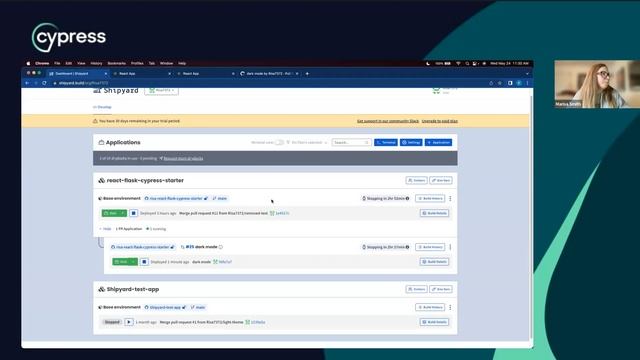640x360 pixels.
Task: Open Build history for Shipyard-test-app
Action: [x=430, y=307]
